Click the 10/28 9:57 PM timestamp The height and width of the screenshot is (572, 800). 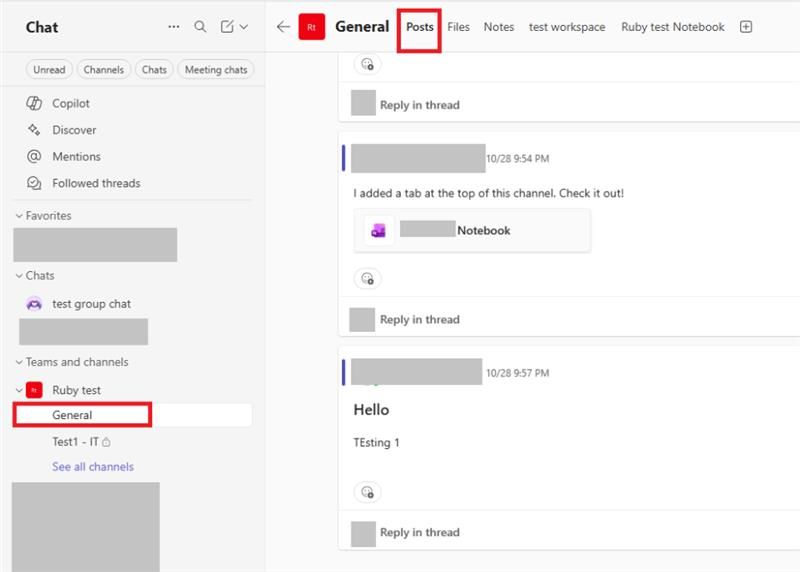coord(517,373)
